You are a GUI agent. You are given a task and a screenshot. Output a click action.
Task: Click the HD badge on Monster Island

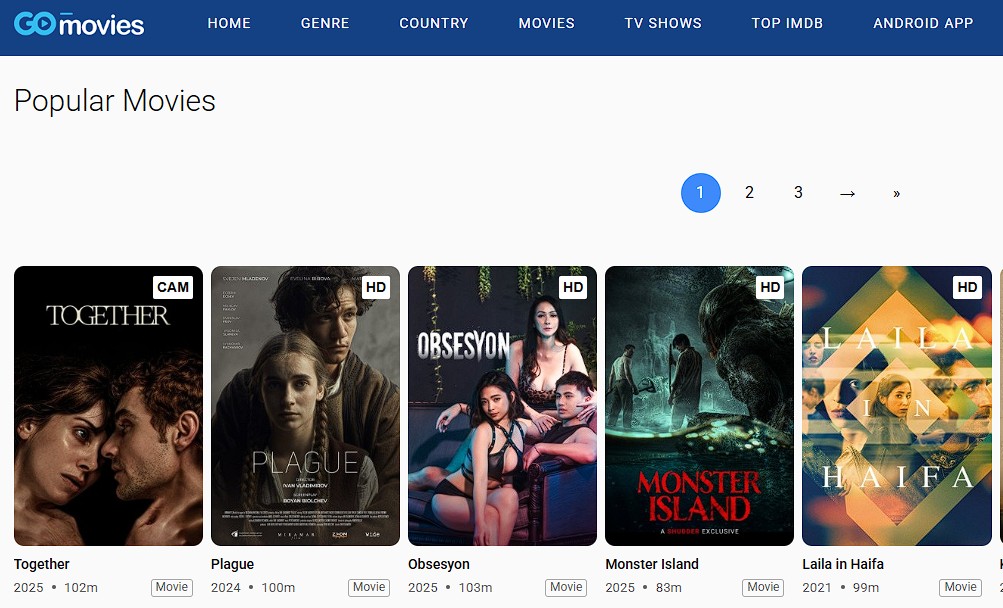pyautogui.click(x=770, y=287)
